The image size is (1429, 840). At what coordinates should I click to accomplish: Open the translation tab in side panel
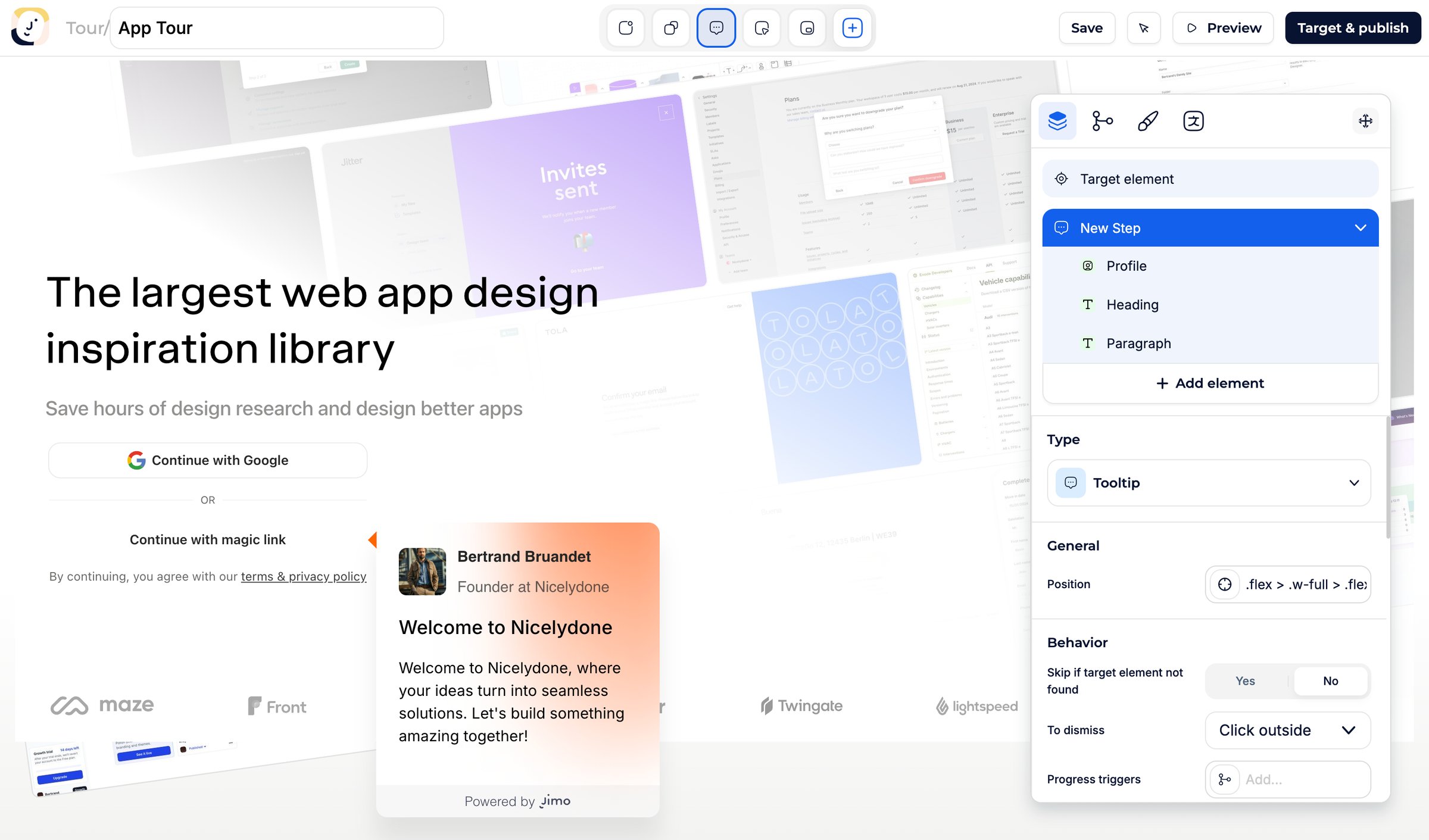coord(1193,121)
